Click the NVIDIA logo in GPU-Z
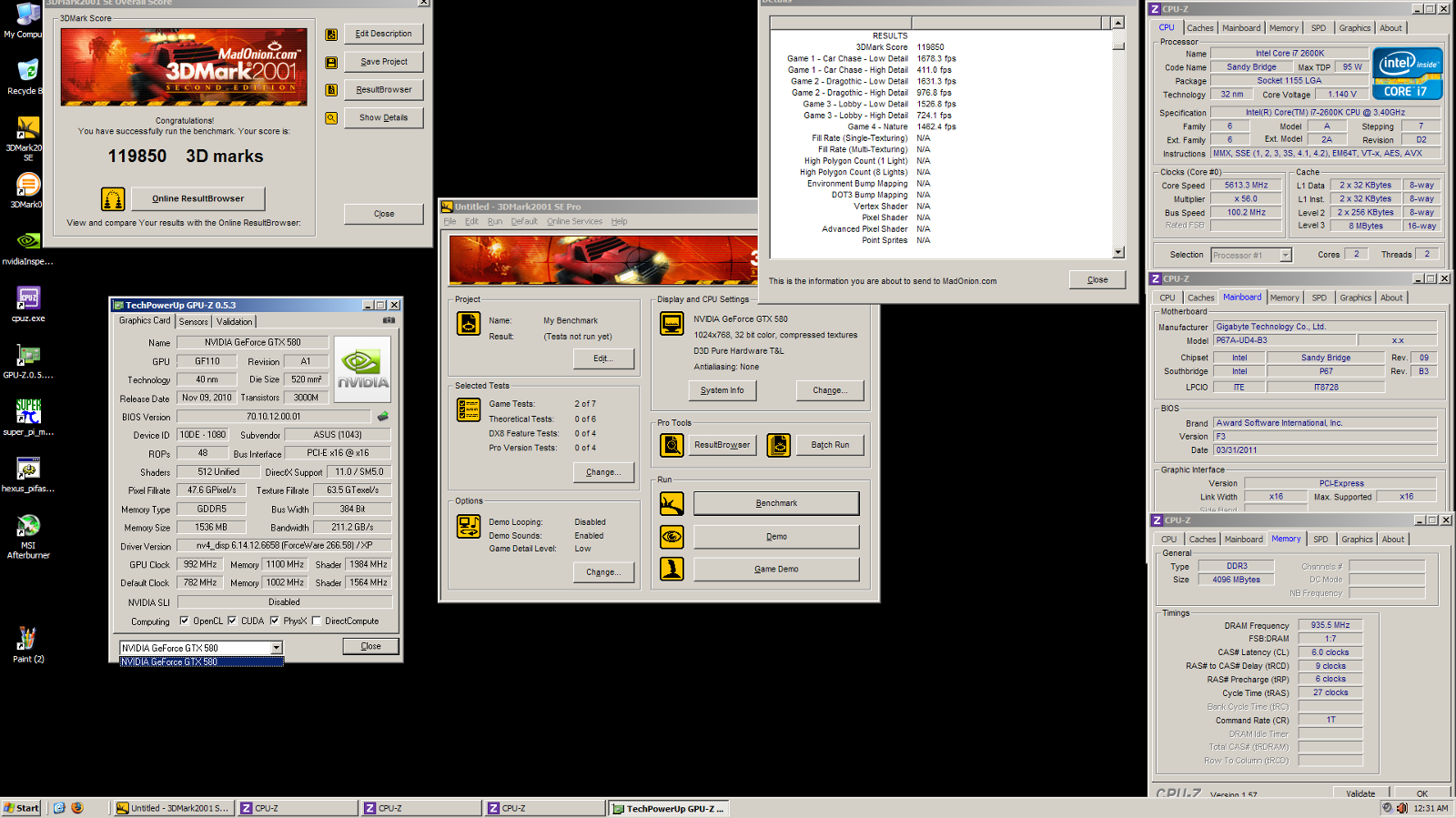 click(x=363, y=369)
